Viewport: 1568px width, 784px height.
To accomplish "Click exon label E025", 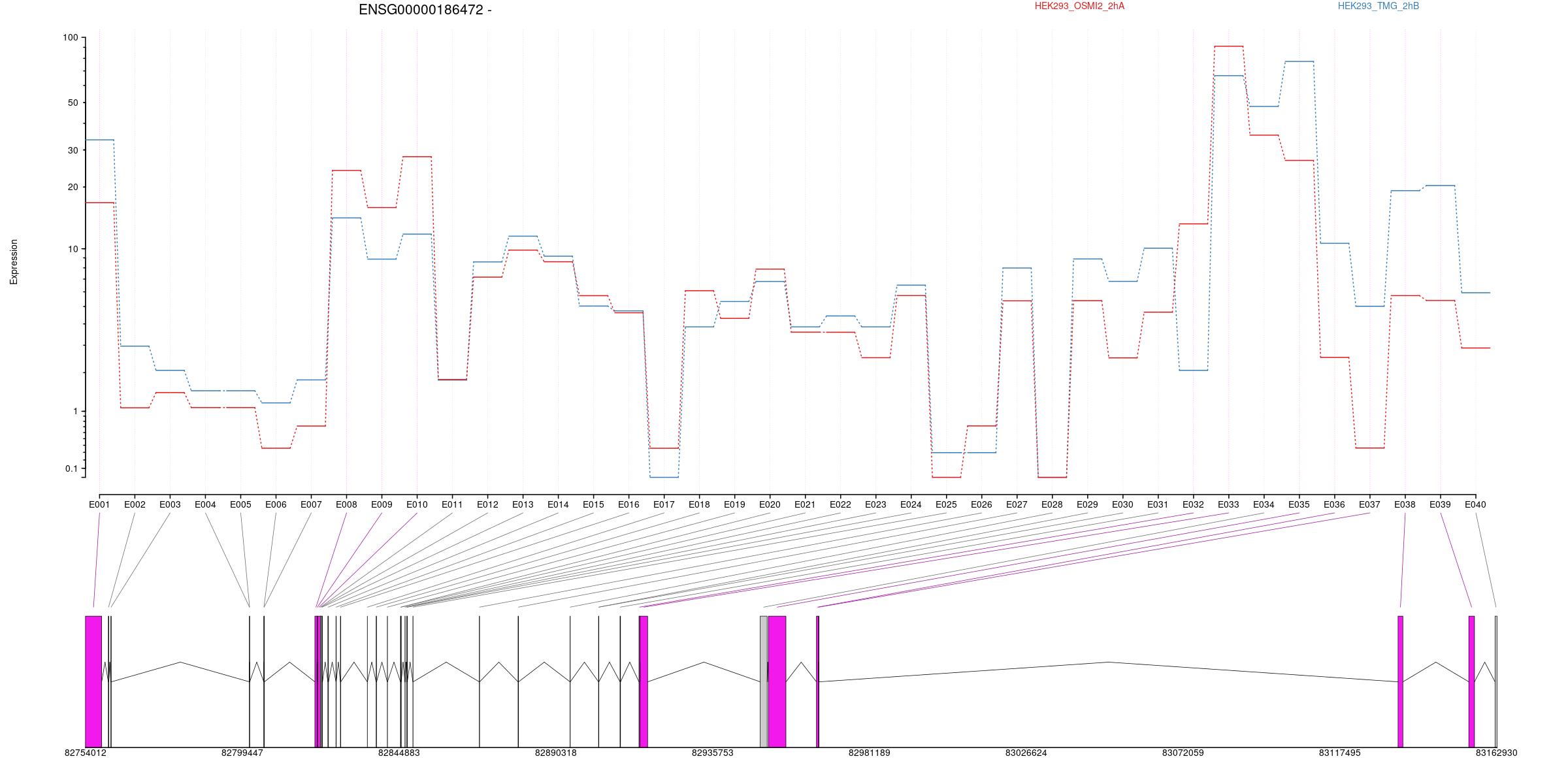I will tap(946, 504).
